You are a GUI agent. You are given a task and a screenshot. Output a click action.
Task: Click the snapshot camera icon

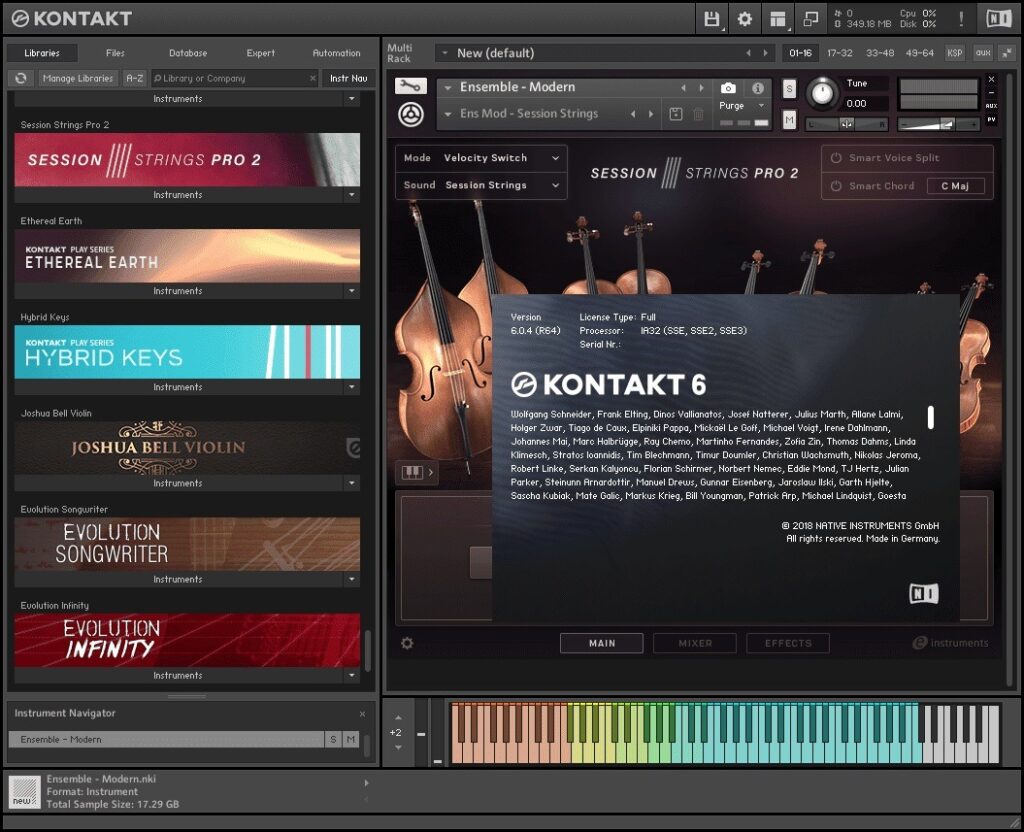[728, 88]
